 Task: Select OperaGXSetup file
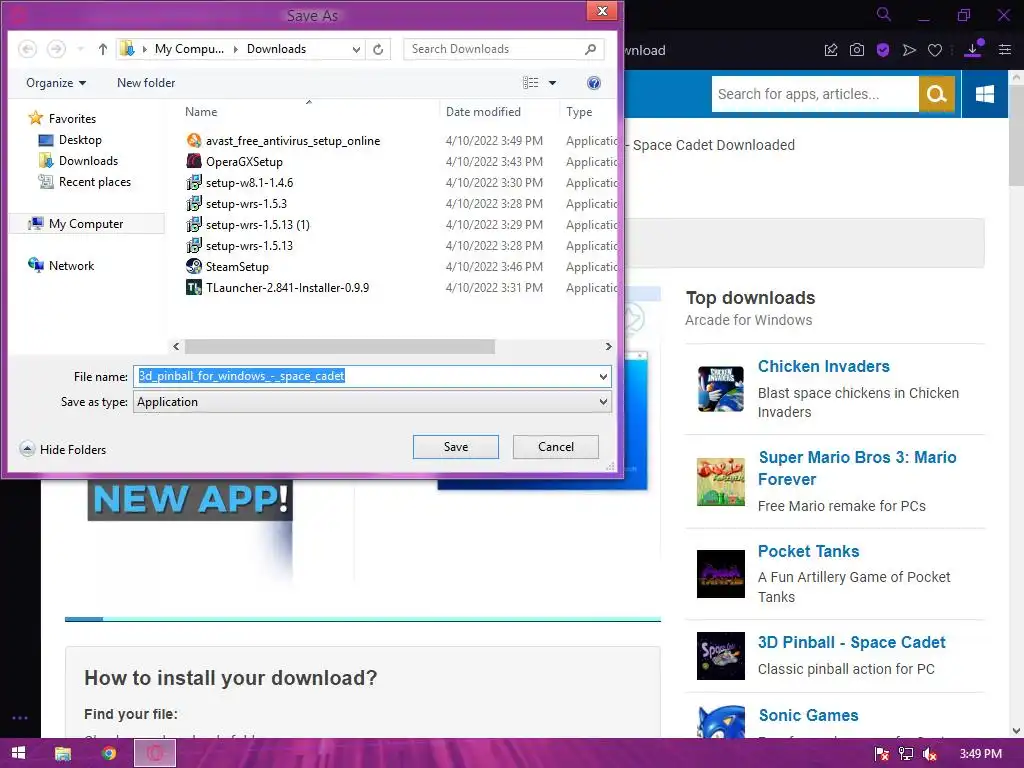(244, 161)
